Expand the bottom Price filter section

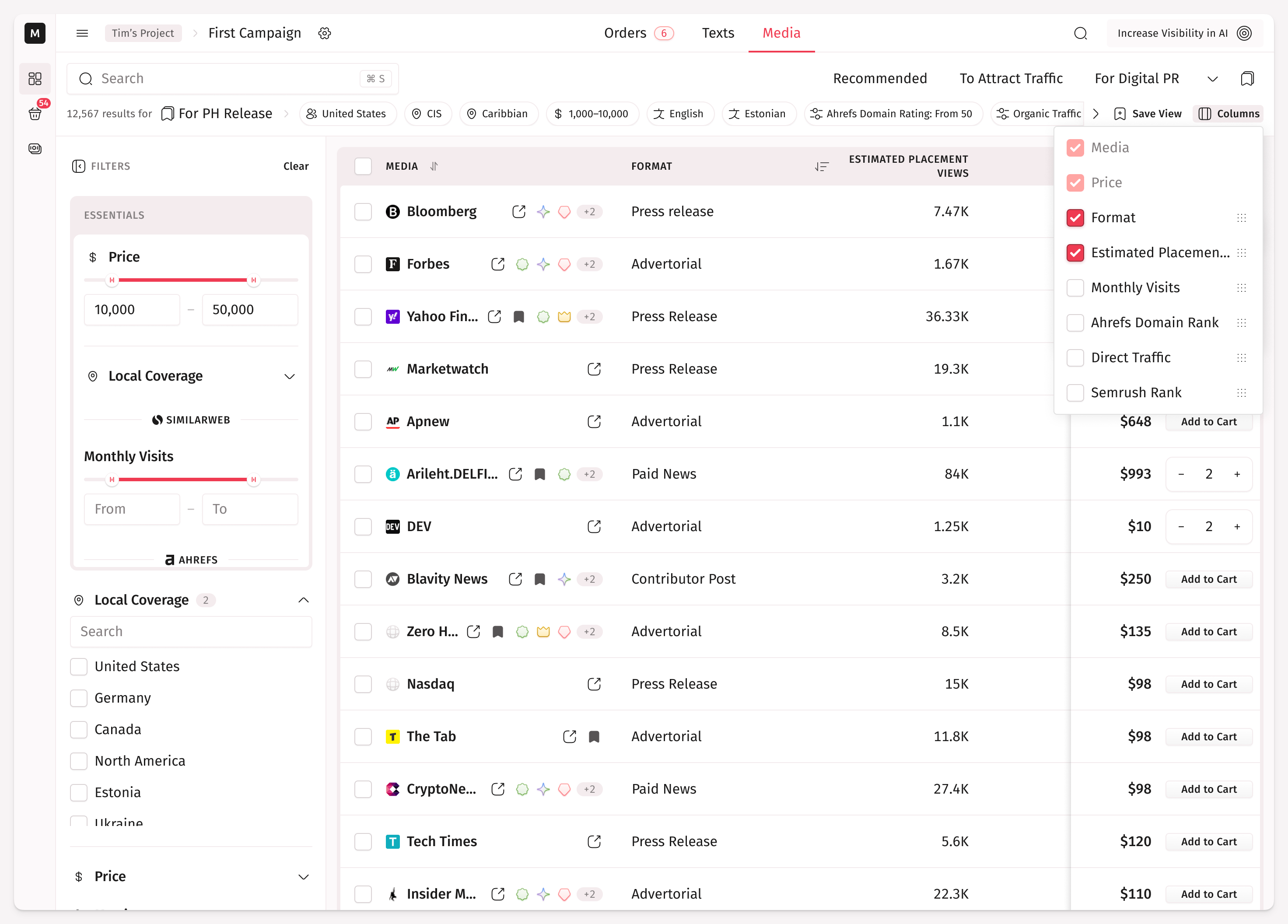303,876
